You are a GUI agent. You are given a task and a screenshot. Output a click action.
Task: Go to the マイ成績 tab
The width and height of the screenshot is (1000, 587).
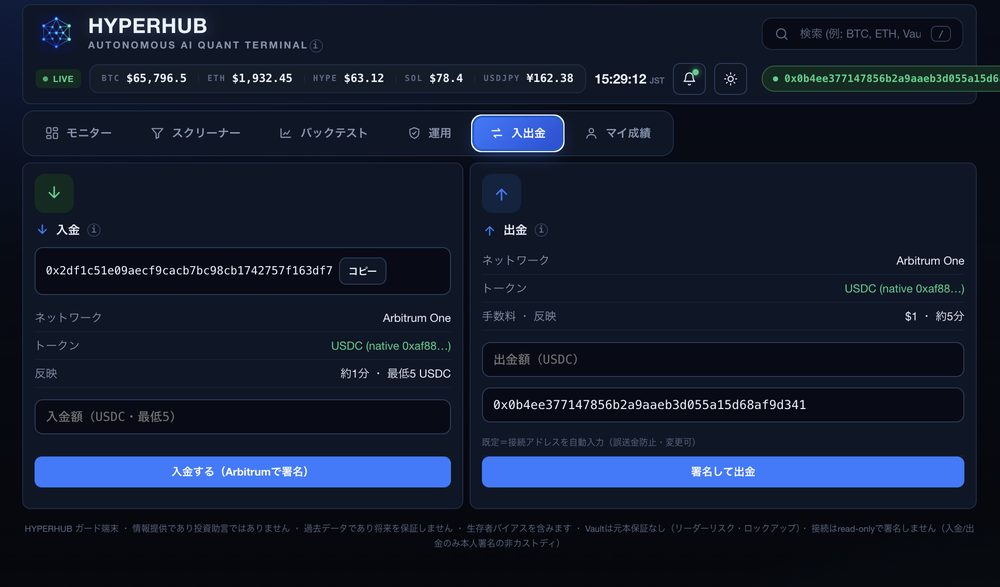point(618,133)
